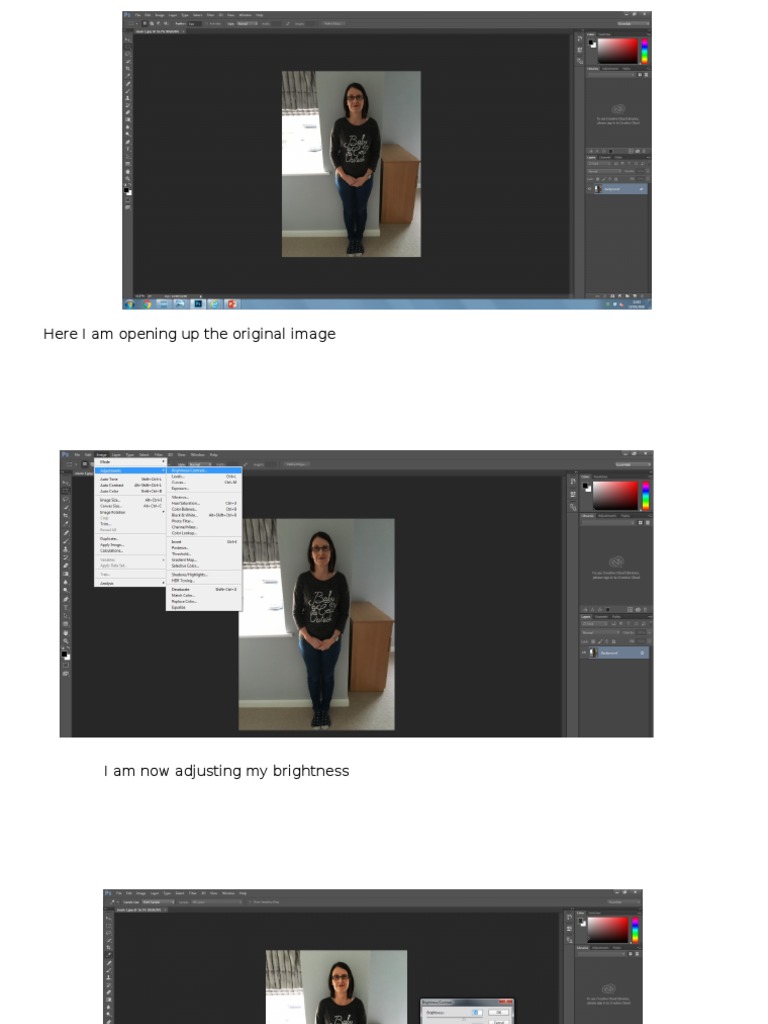The image size is (768, 1024).
Task: Select the Clone Stamp tool in the brightness-adjusting screenshot
Action: [x=65, y=549]
